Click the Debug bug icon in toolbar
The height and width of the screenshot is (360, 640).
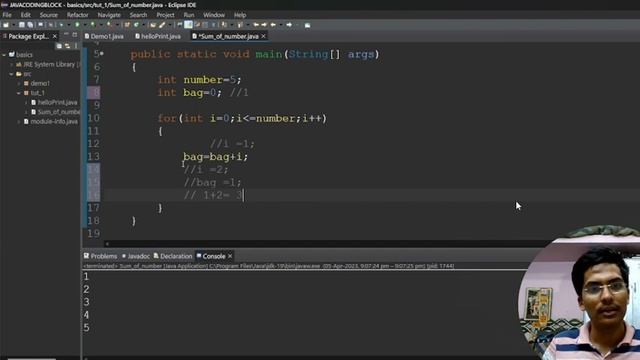(61, 25)
